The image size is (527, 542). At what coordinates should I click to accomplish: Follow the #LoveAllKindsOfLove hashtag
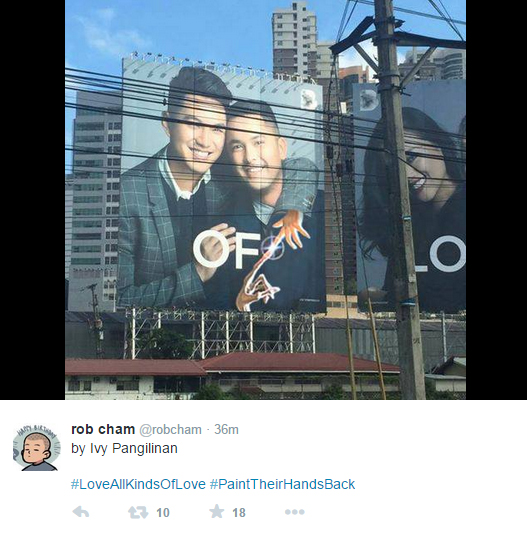(x=138, y=484)
